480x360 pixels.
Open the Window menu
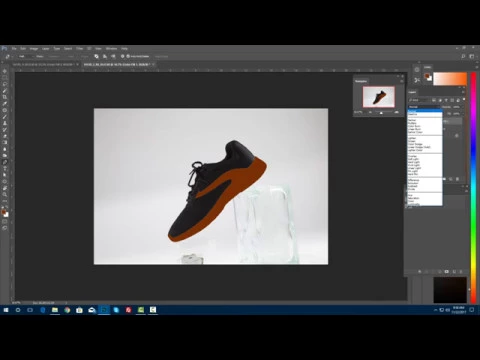(111, 49)
